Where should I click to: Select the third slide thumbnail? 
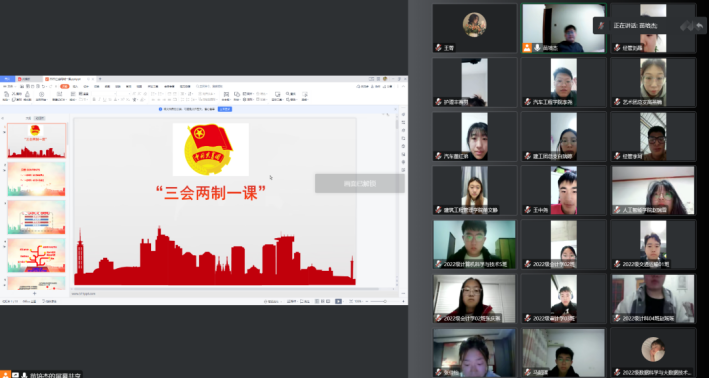coord(36,217)
